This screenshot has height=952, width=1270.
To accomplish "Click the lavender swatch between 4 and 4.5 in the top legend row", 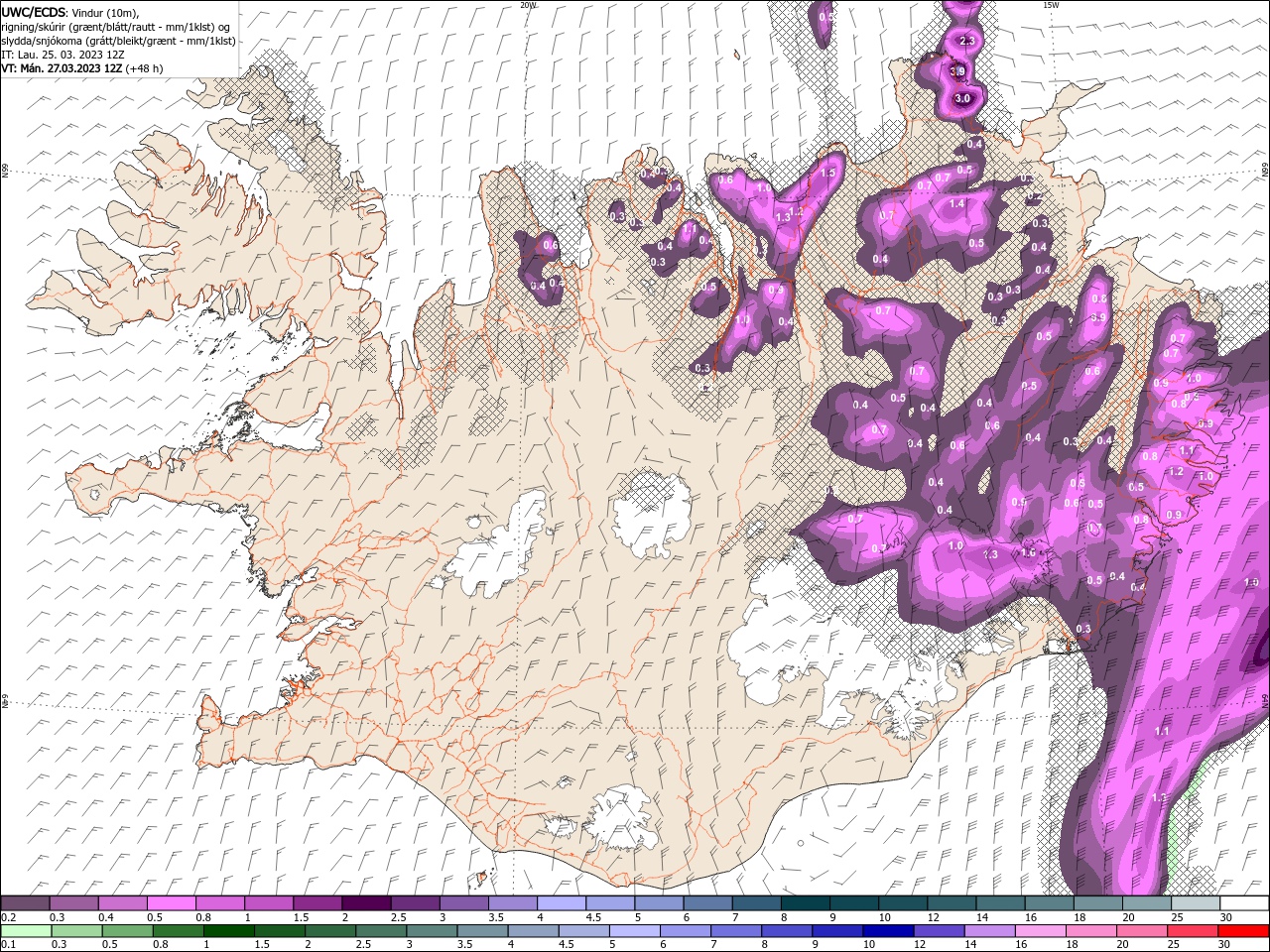I will coord(562,903).
